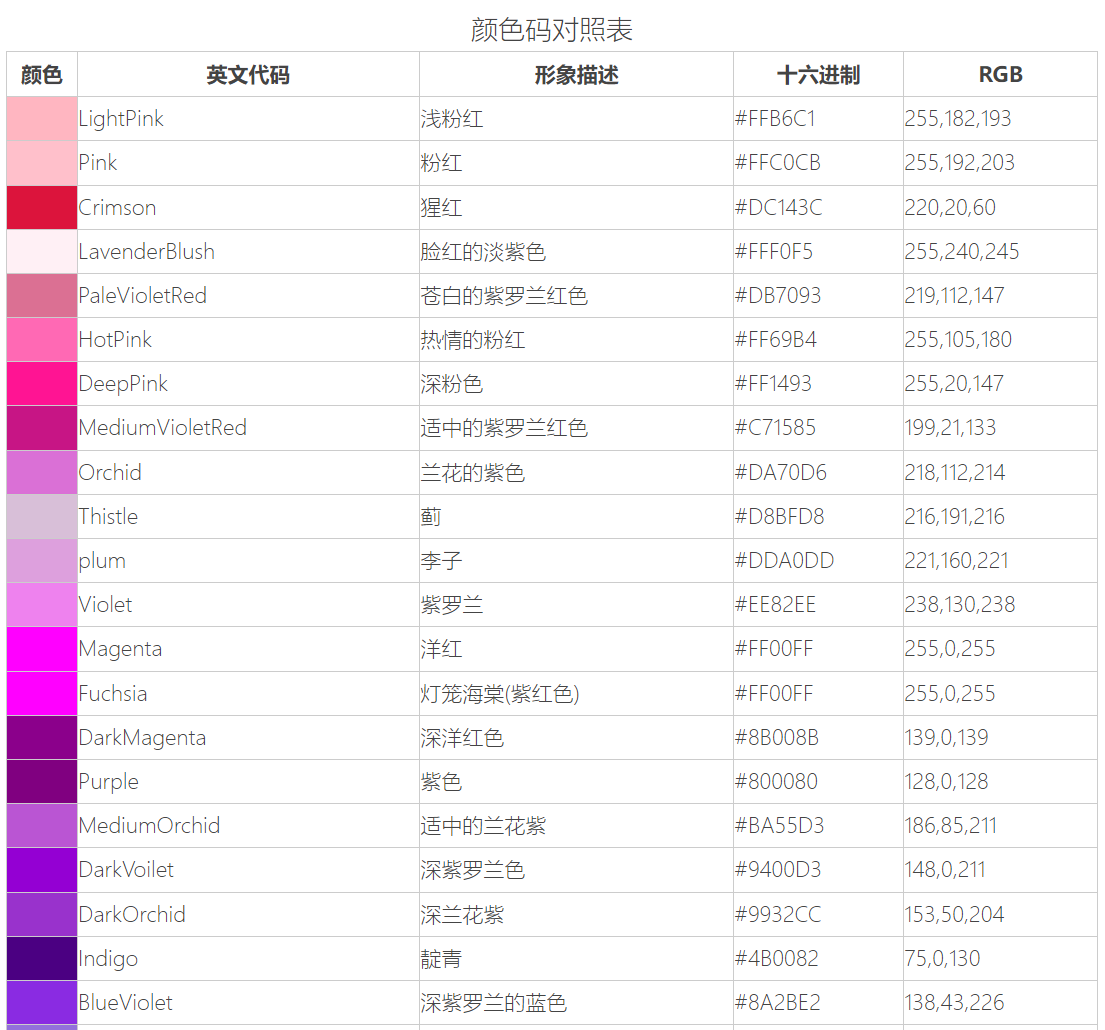Click the LightPink color swatch
The image size is (1105, 1030).
pyautogui.click(x=40, y=119)
